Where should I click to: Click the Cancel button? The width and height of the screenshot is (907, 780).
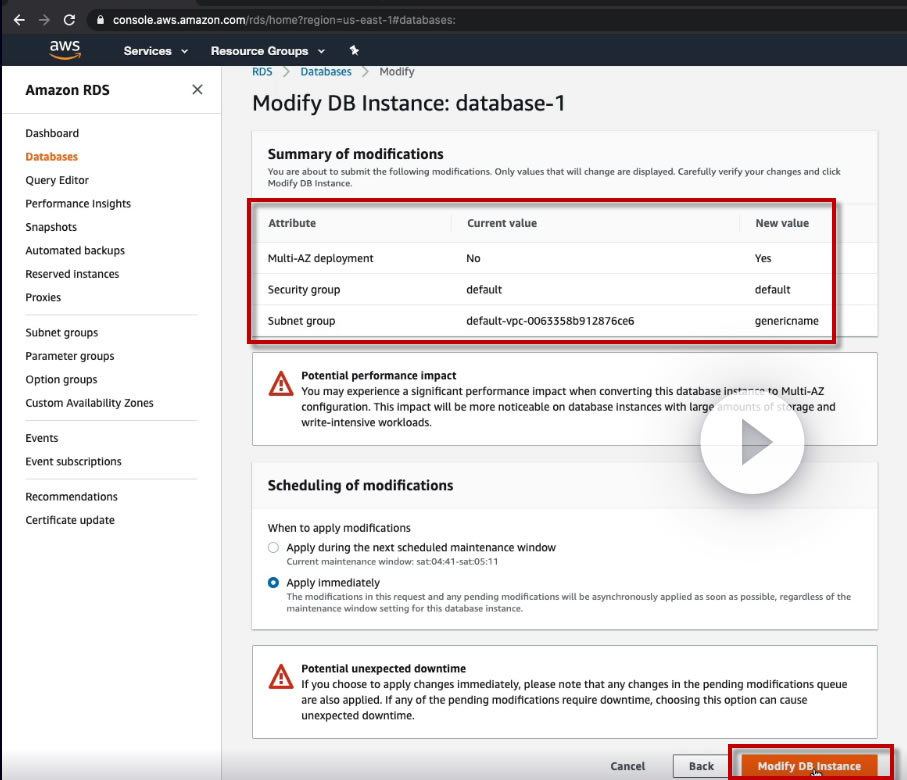point(628,766)
